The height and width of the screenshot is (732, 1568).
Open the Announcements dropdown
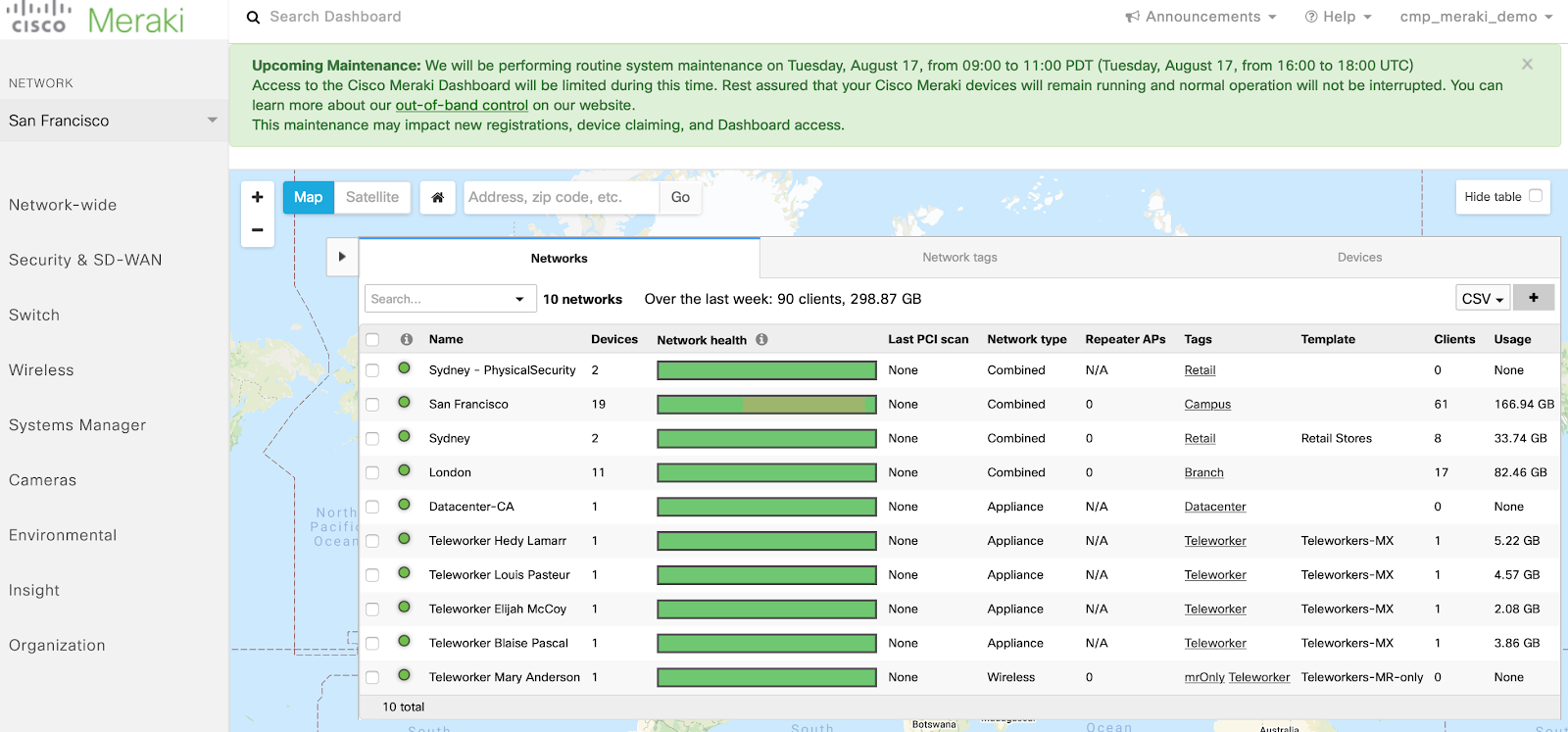pos(1200,17)
